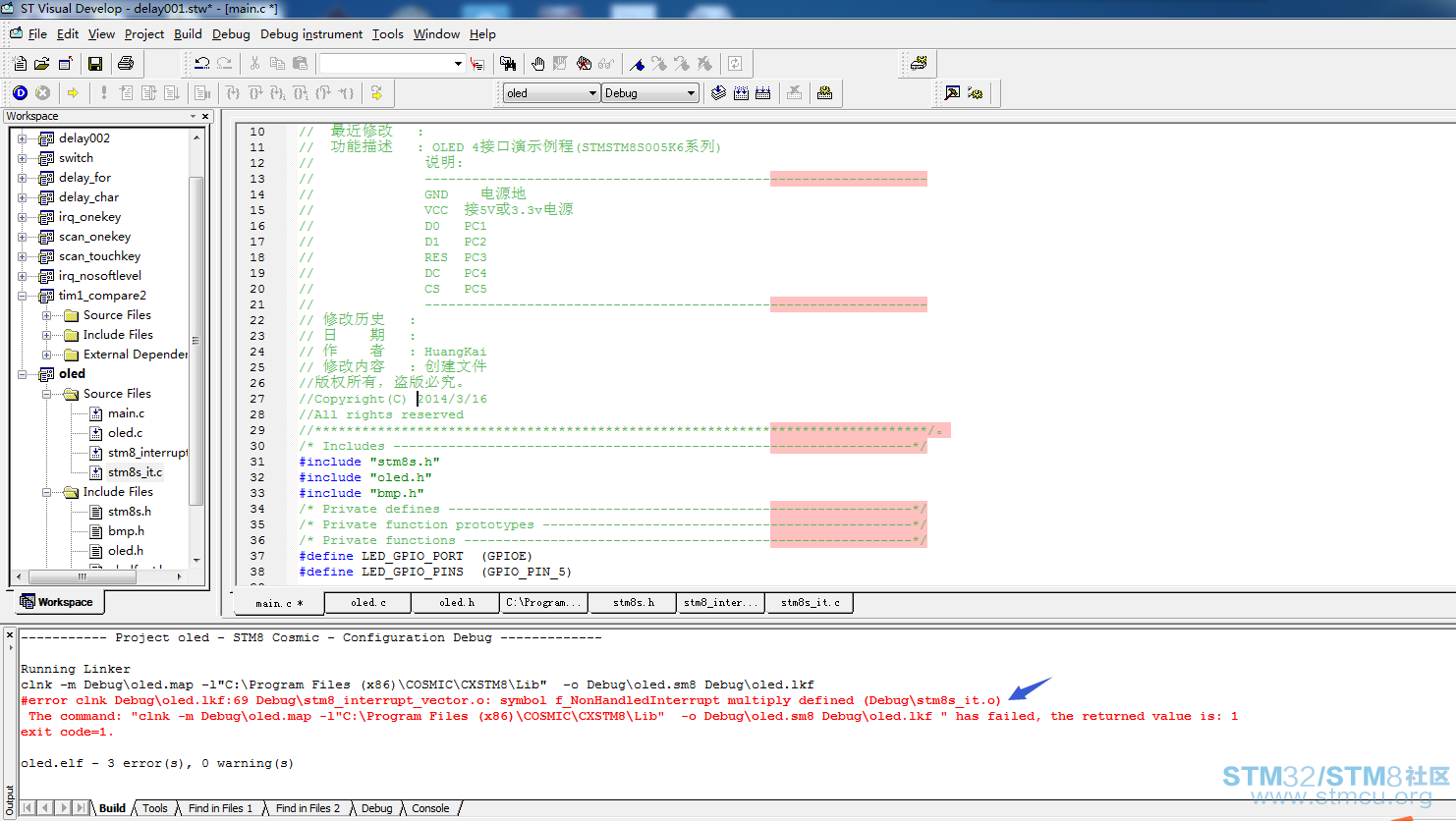Image resolution: width=1456 pixels, height=821 pixels.
Task: Click the Find in Files binoculars icon
Action: tap(508, 64)
